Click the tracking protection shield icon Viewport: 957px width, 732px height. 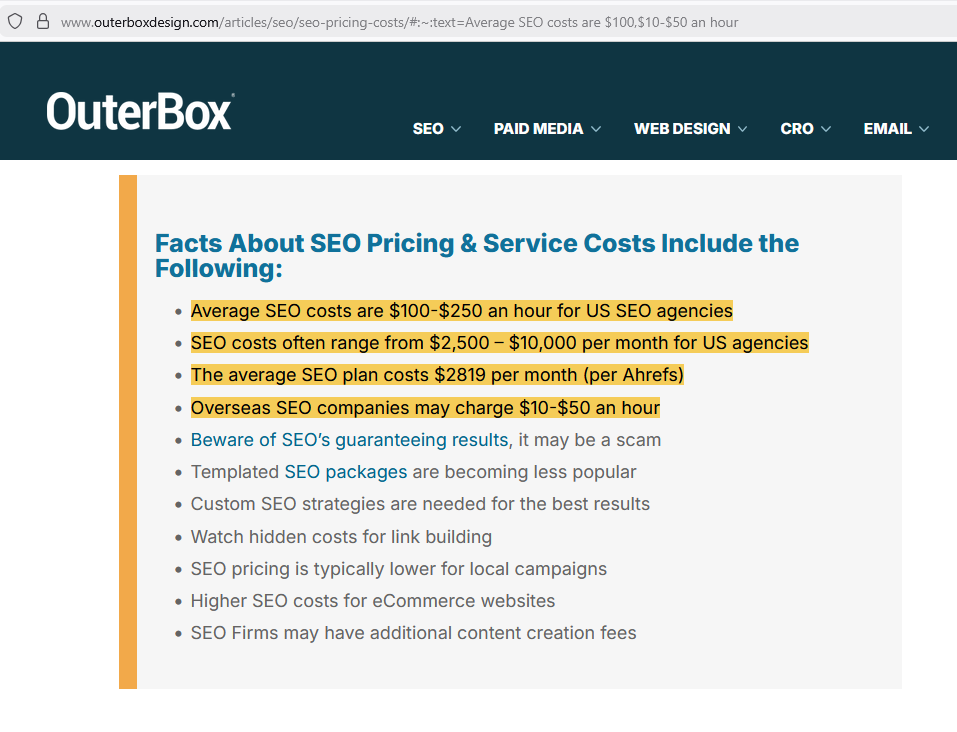pos(15,21)
